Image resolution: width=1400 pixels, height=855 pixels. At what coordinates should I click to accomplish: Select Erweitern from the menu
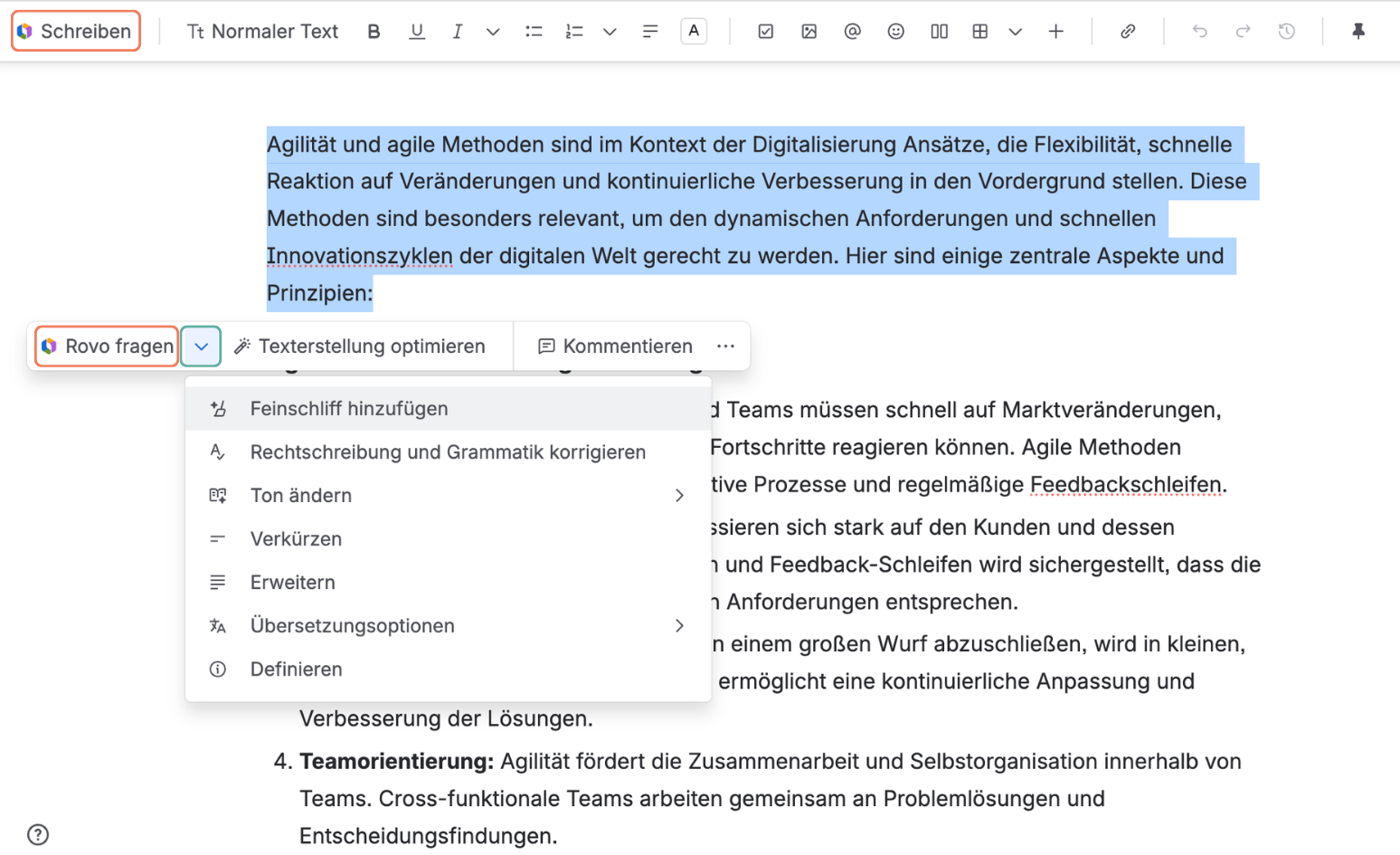(448, 583)
